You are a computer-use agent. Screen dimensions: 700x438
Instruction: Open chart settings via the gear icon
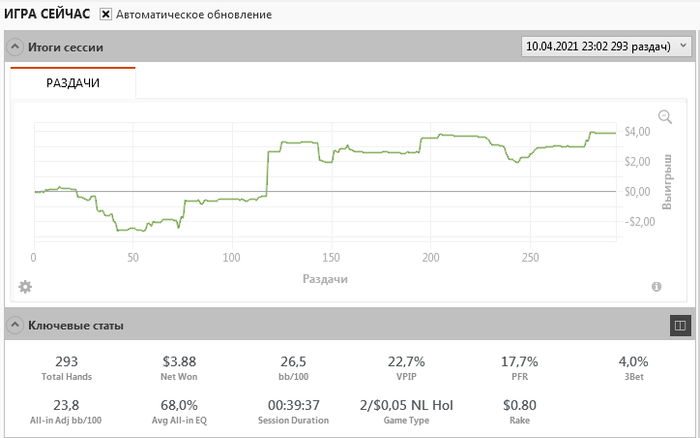(25, 287)
